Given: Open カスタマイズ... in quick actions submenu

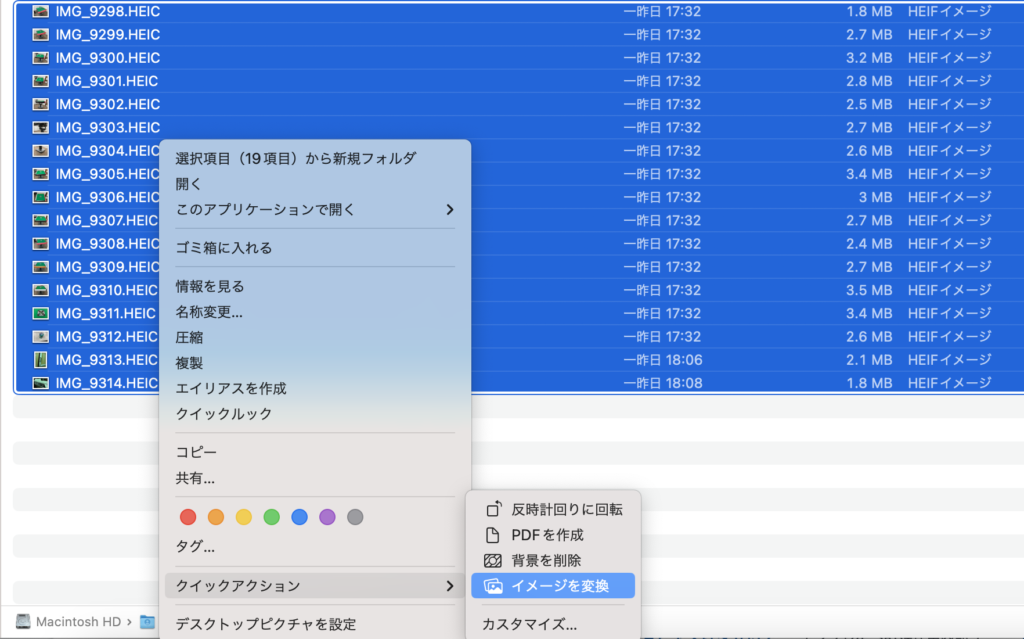Looking at the screenshot, I should pyautogui.click(x=529, y=625).
